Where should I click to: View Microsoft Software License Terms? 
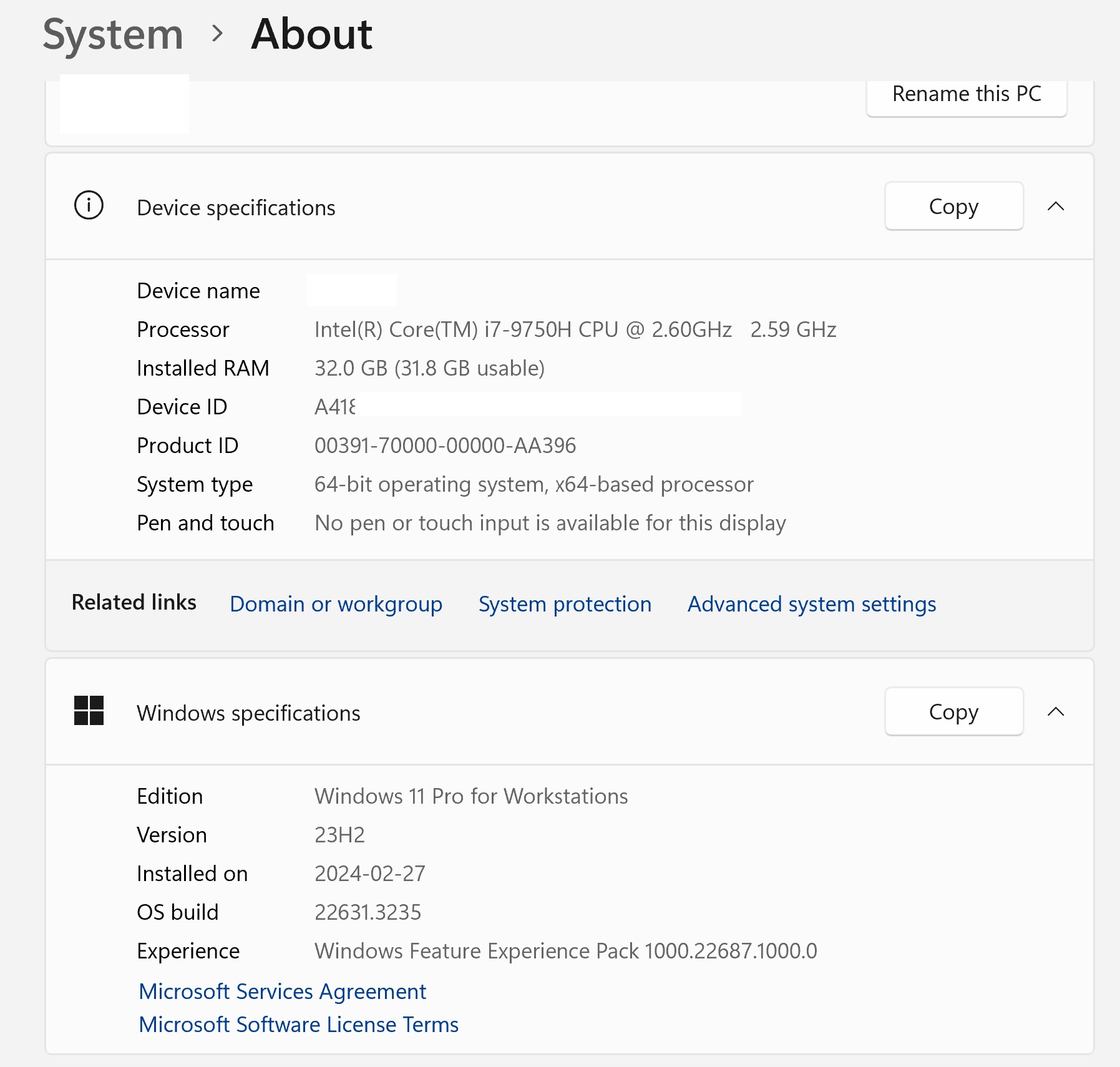(298, 1025)
